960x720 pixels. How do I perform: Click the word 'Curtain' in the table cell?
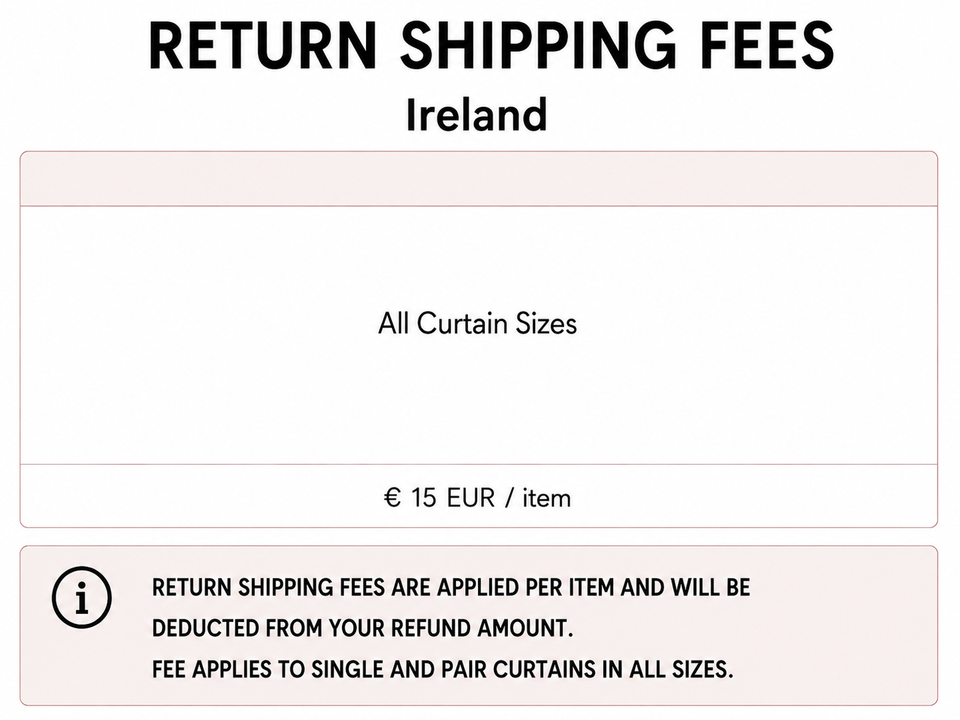tap(462, 323)
